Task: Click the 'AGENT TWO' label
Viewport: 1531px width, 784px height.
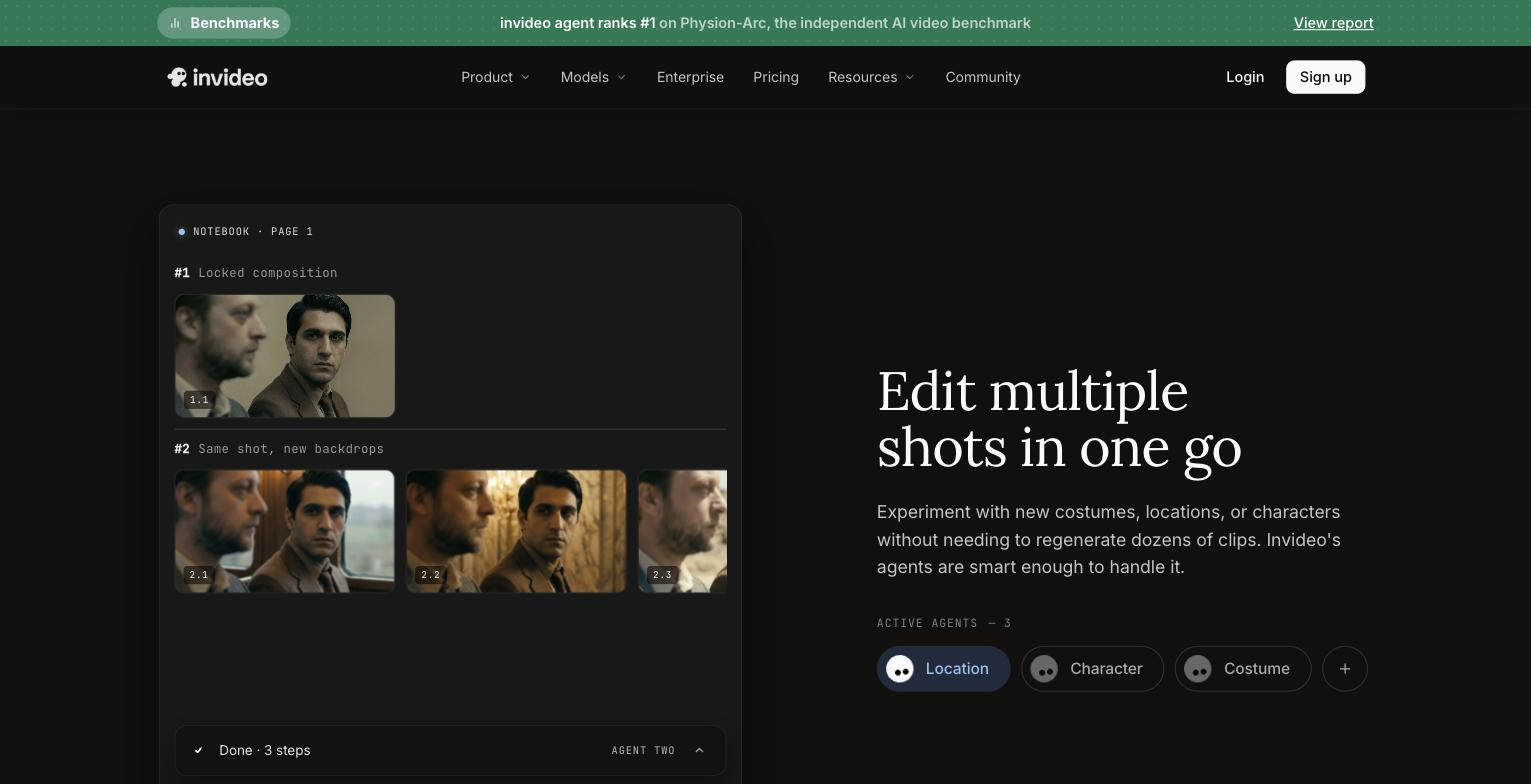Action: [643, 751]
